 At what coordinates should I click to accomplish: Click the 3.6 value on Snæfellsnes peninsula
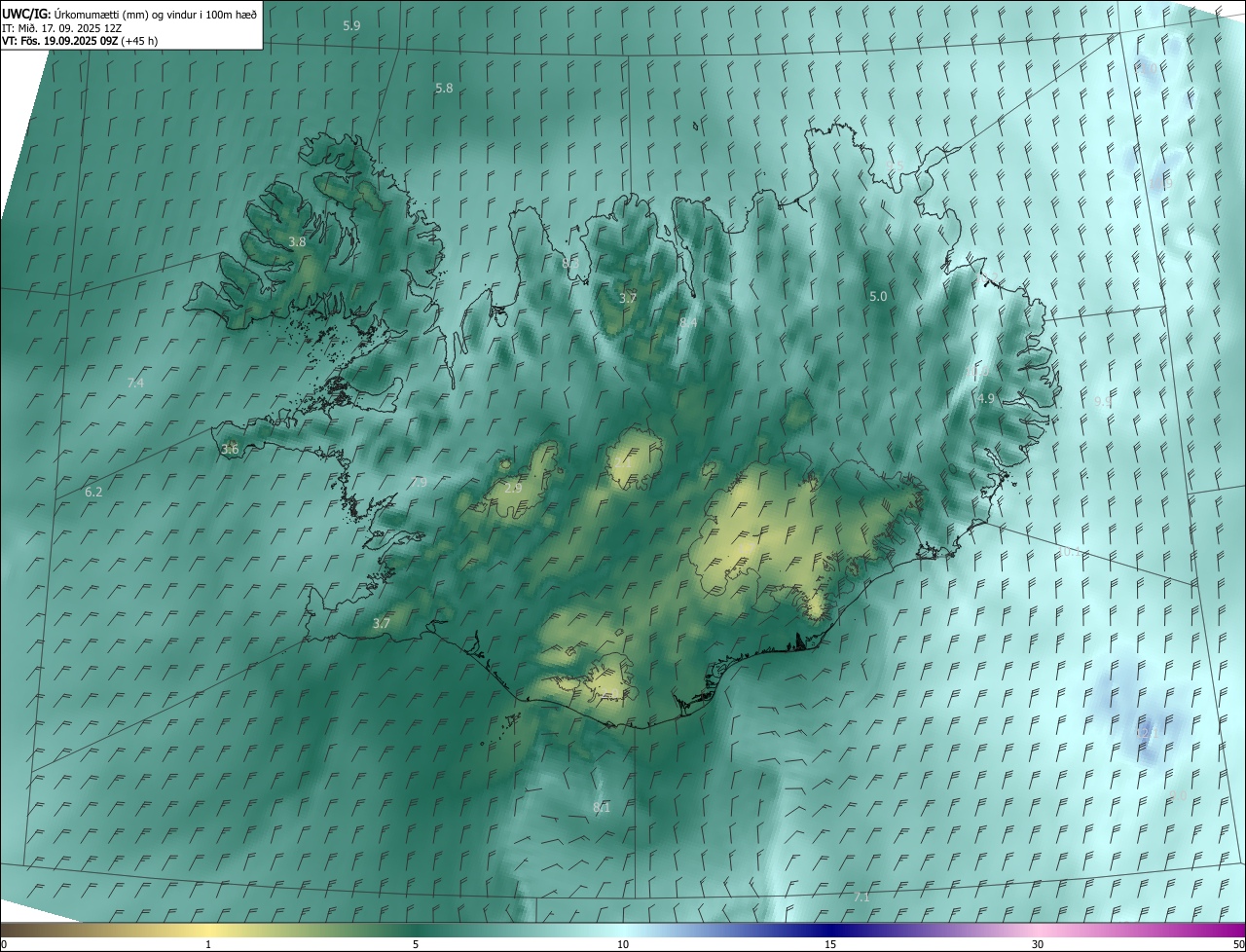click(230, 450)
